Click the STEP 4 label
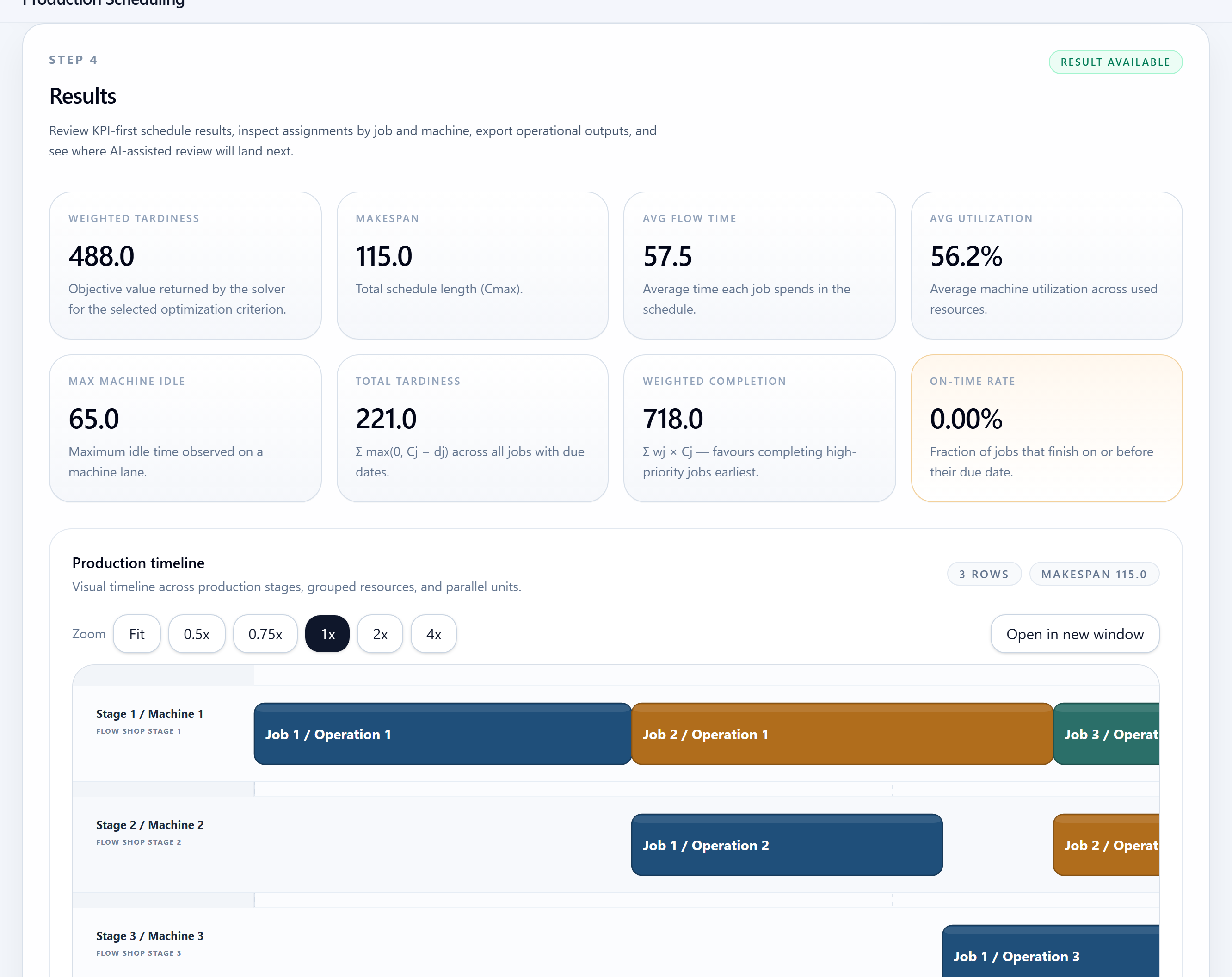The width and height of the screenshot is (1232, 977). [x=73, y=60]
